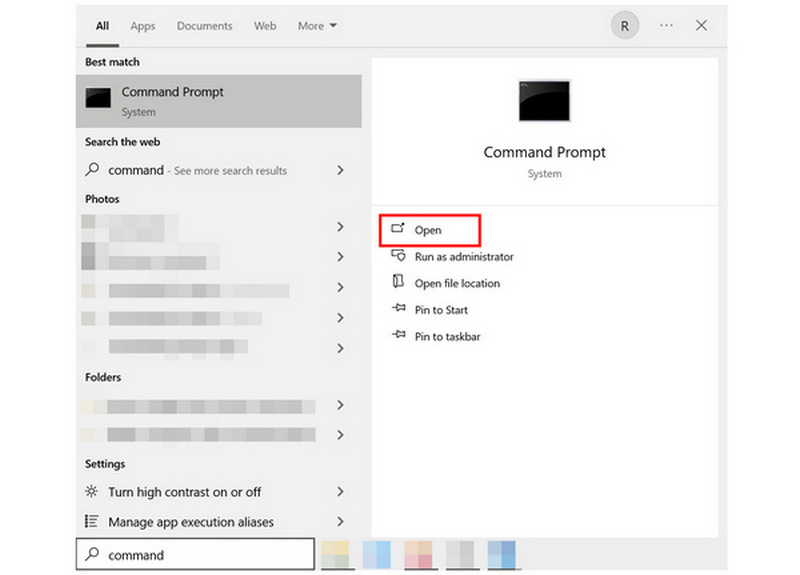Click the Manage app execution aliases icon
The width and height of the screenshot is (800, 575).
pos(92,522)
